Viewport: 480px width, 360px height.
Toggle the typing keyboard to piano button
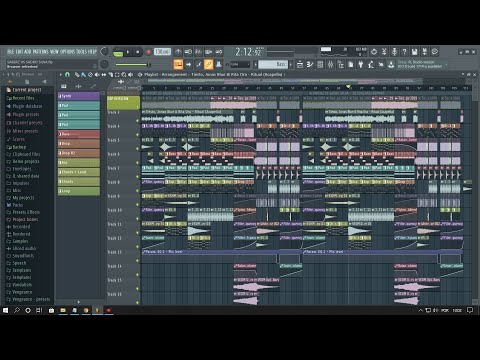[179, 64]
